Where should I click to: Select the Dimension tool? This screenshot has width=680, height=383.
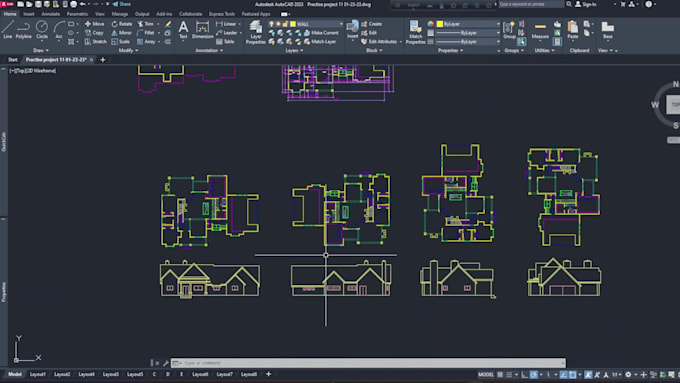pos(203,29)
